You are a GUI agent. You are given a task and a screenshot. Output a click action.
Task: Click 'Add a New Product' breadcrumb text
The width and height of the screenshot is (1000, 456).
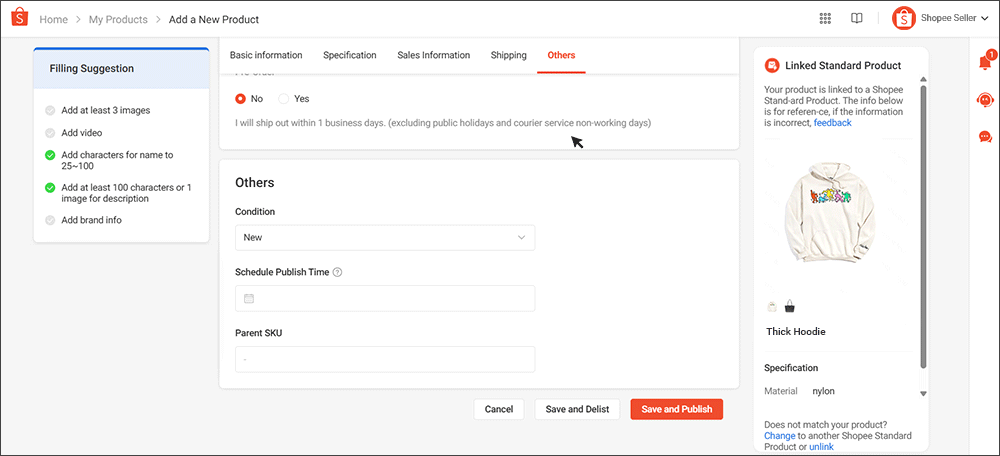click(x=214, y=20)
